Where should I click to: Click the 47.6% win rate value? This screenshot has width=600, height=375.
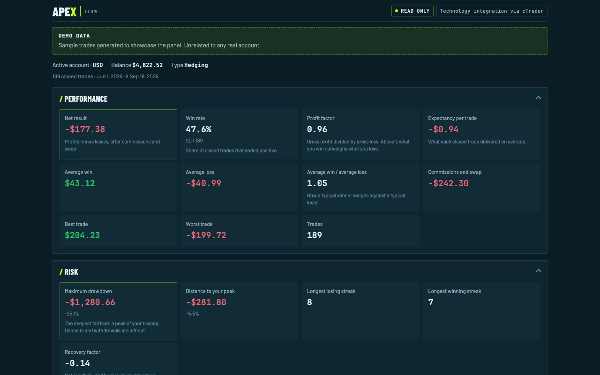tap(198, 129)
